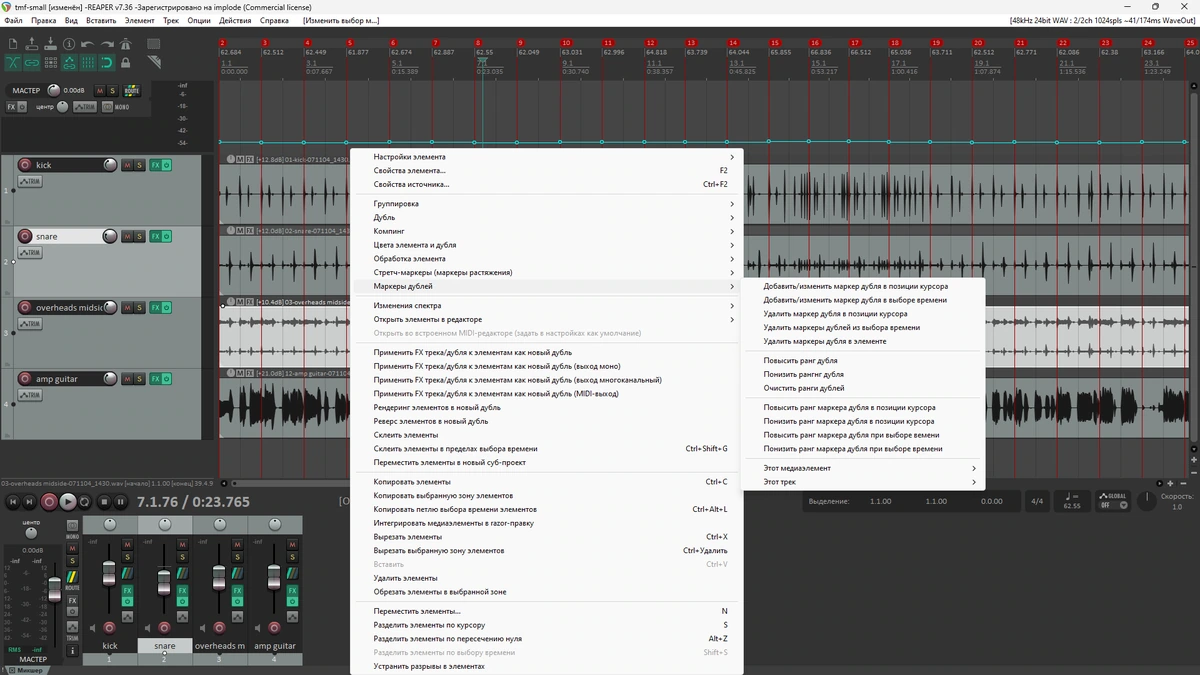Toggle the locking padlock icon

coord(126,62)
